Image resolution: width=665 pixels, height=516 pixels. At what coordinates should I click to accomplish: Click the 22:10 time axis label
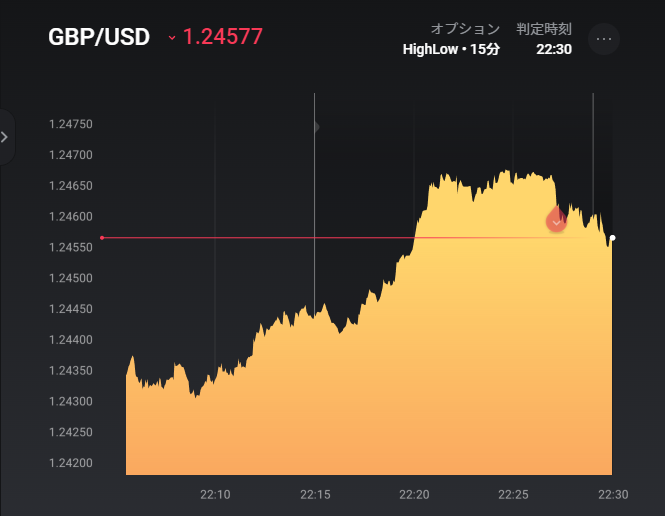(x=215, y=494)
